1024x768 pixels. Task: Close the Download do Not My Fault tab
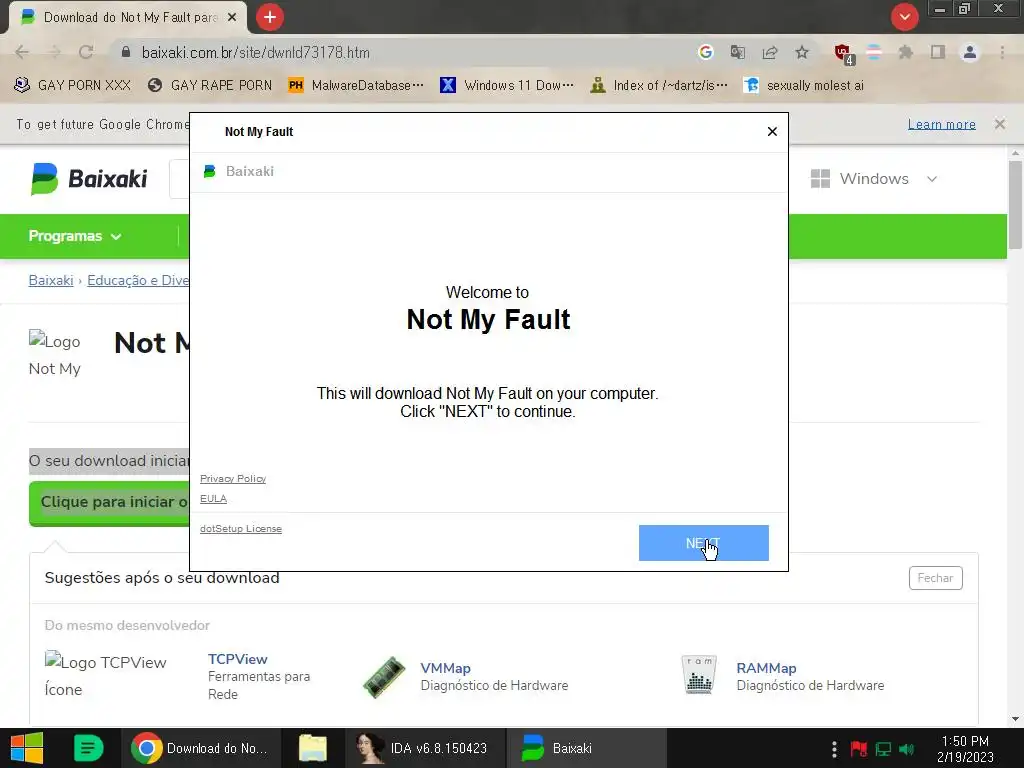pos(232,17)
